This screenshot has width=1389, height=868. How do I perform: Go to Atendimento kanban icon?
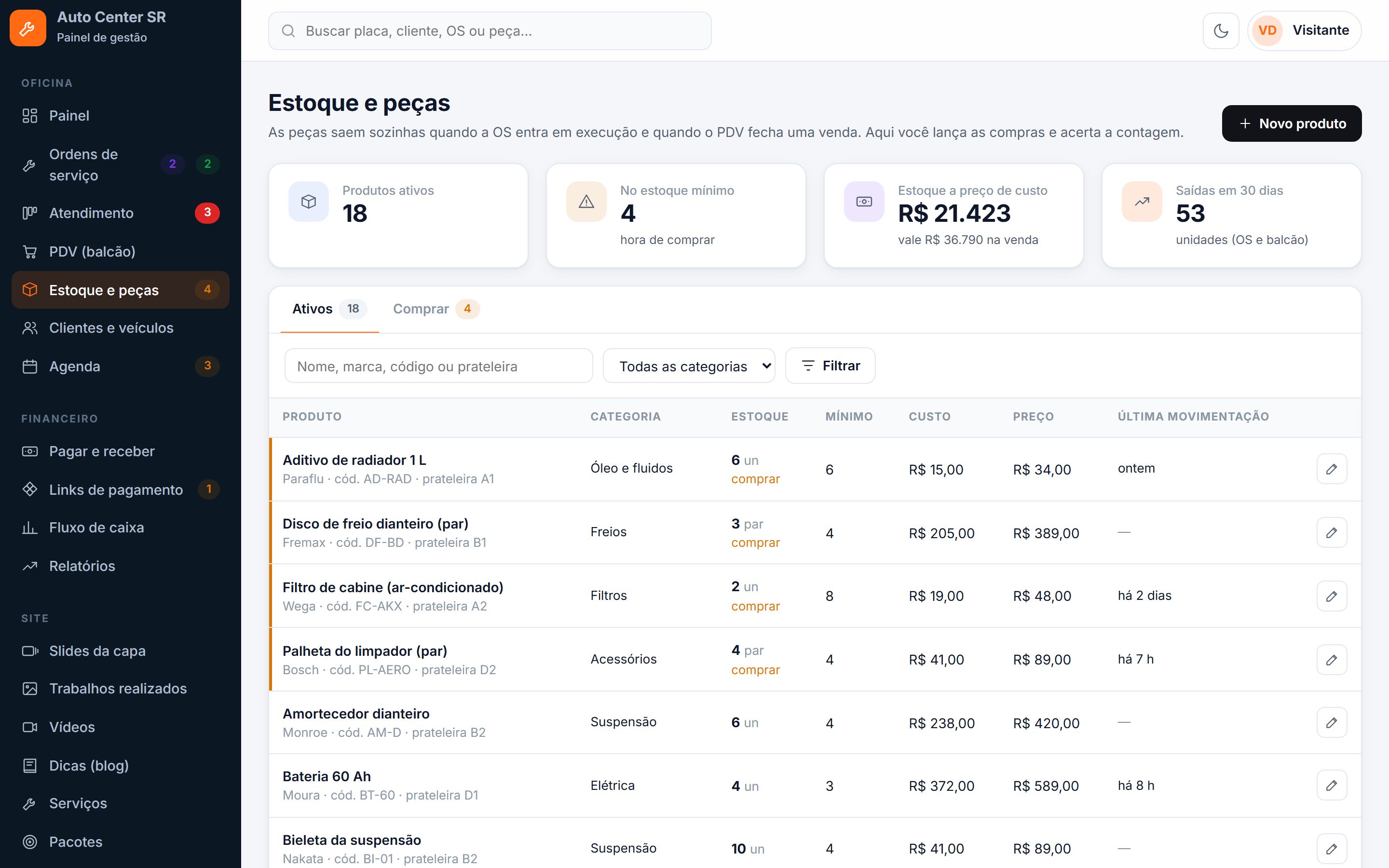click(x=30, y=213)
